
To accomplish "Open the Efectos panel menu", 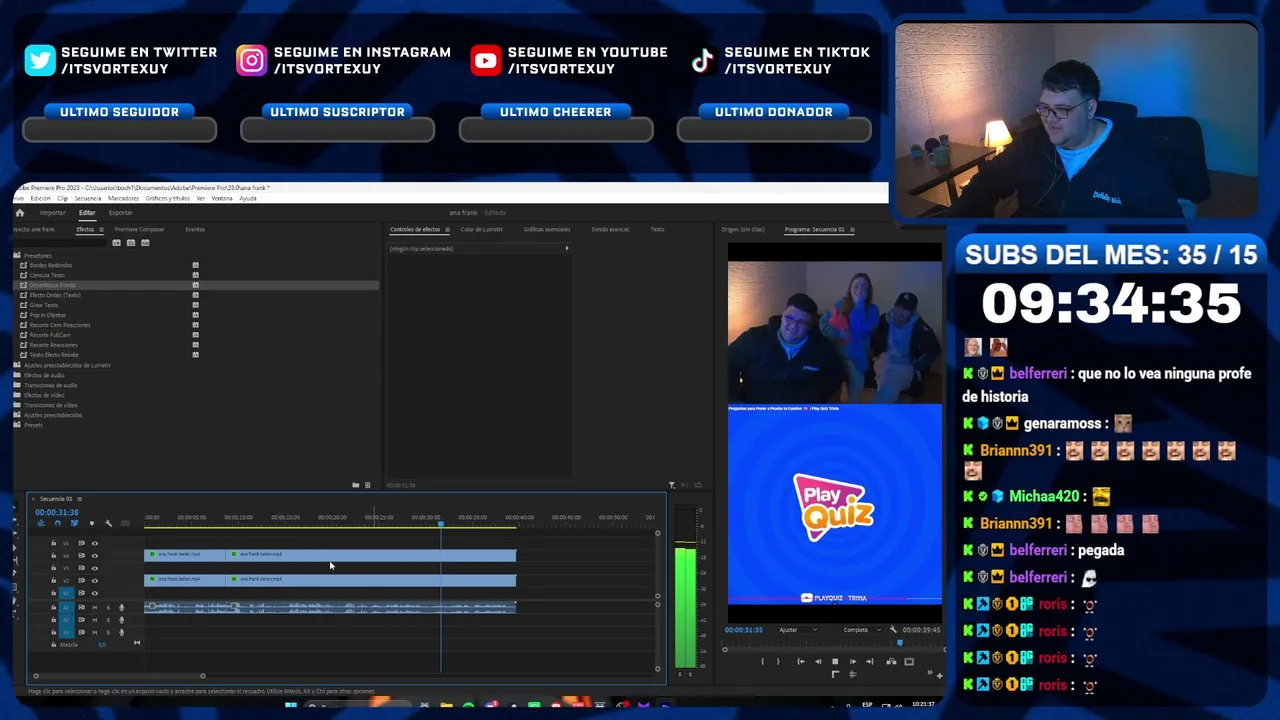I will pos(101,230).
